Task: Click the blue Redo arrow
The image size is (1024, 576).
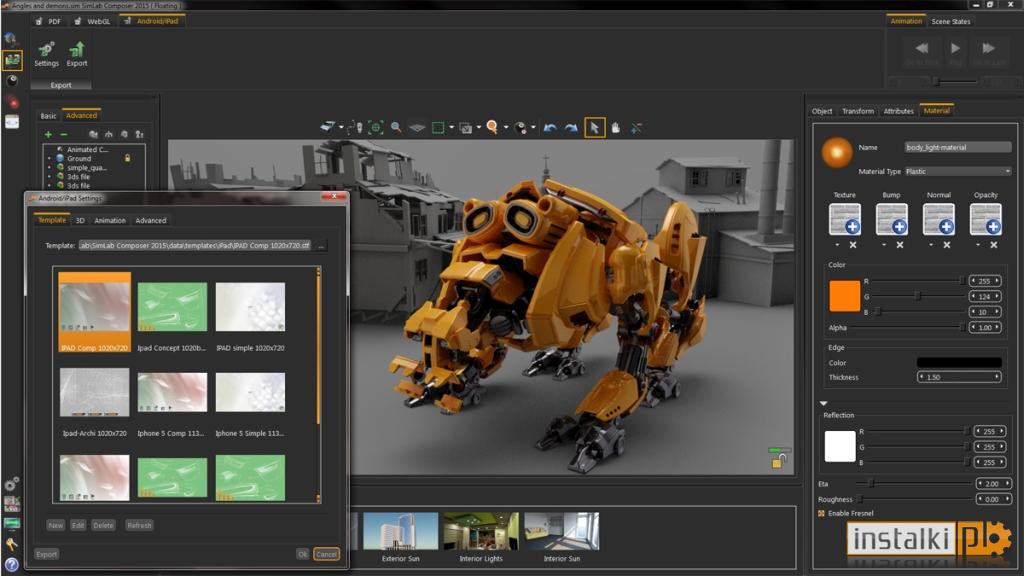Action: pyautogui.click(x=571, y=128)
